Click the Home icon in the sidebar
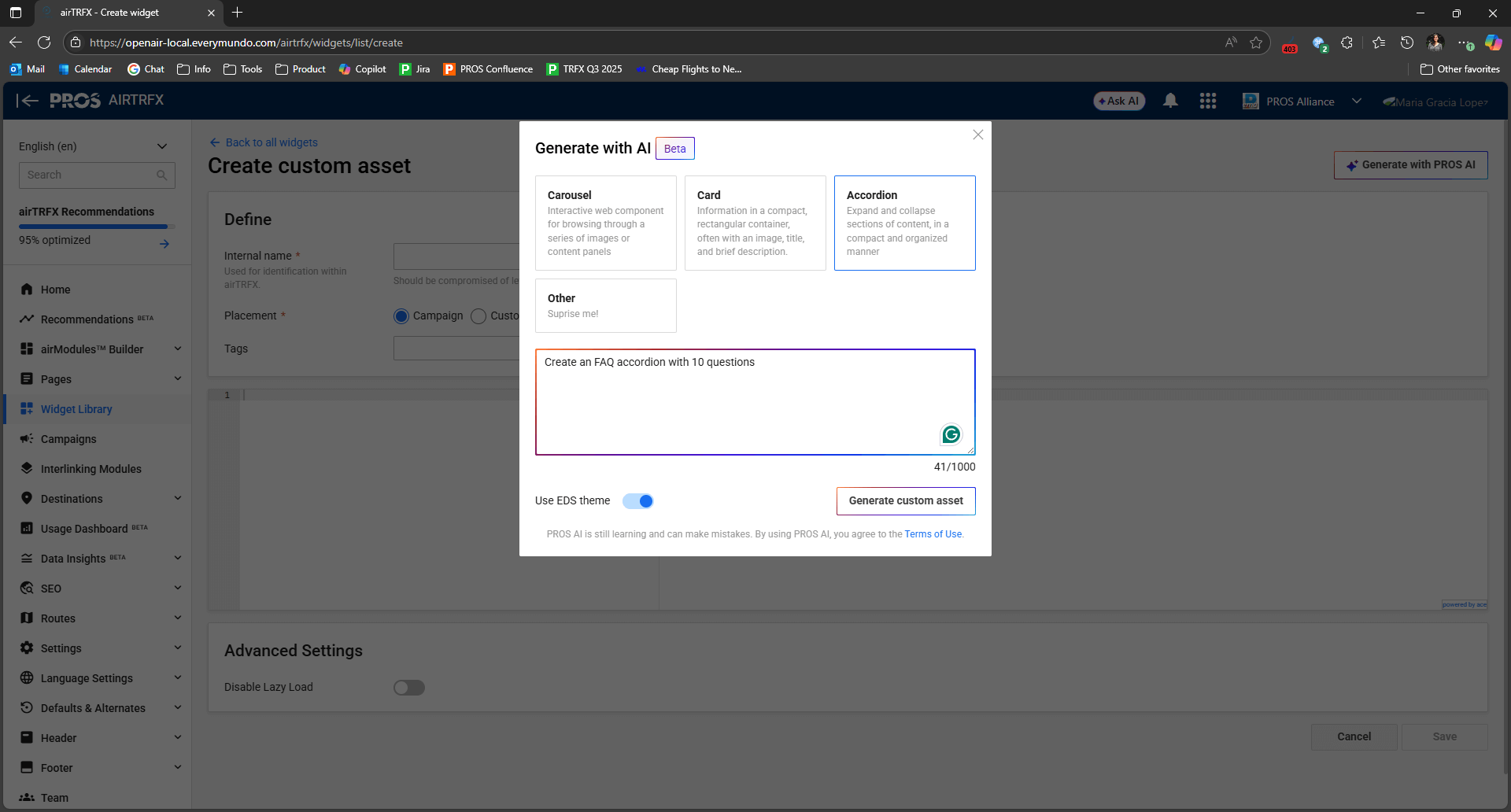Viewport: 1511px width, 812px height. [x=27, y=290]
